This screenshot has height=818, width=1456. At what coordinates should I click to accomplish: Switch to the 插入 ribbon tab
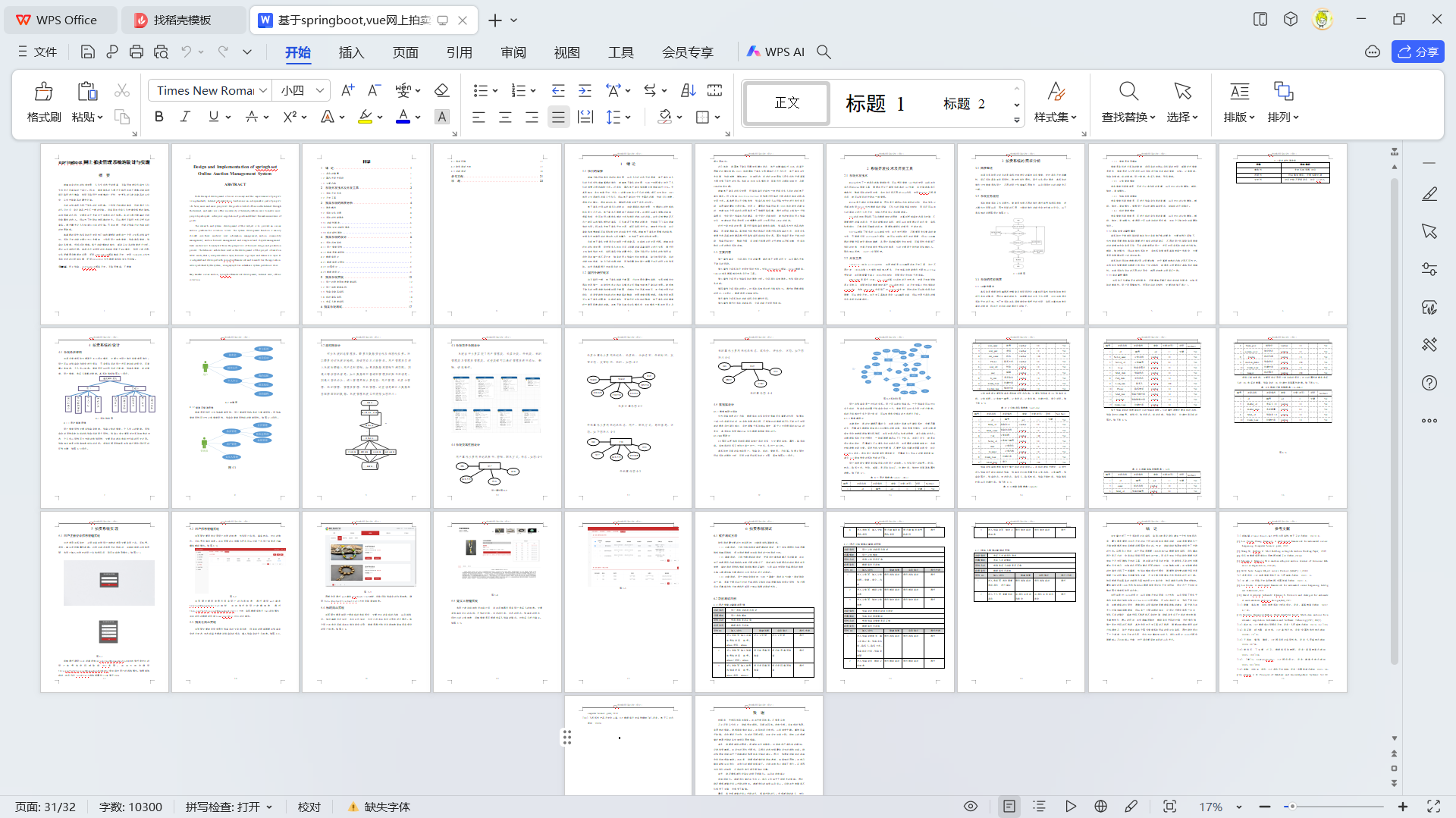click(351, 52)
